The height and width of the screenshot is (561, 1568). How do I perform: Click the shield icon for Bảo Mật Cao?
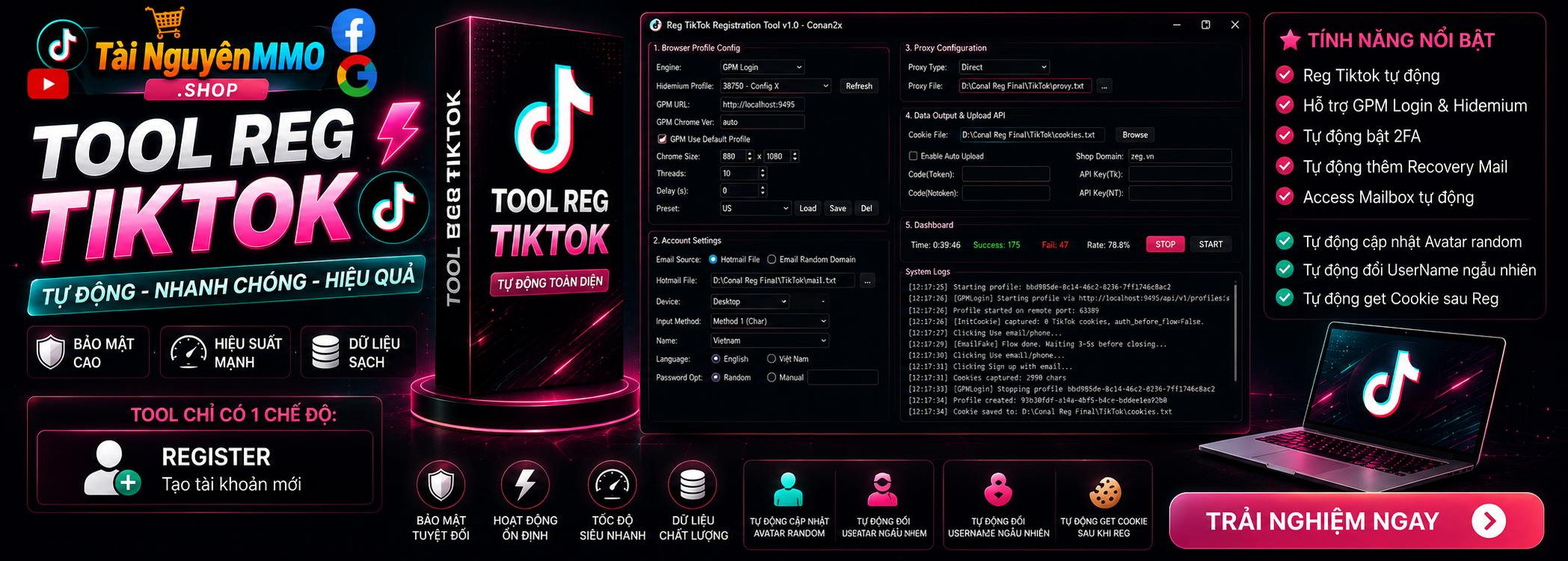pyautogui.click(x=51, y=352)
